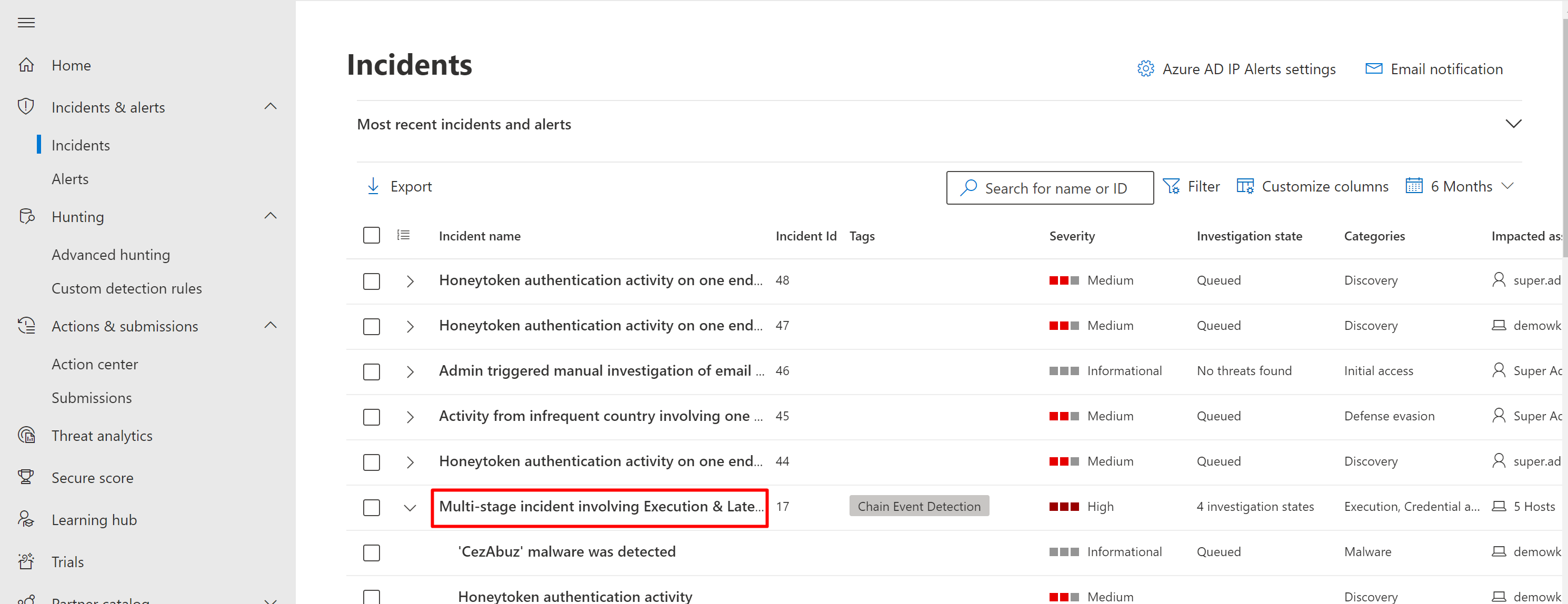Click the Learning hub icon
The width and height of the screenshot is (1568, 604).
pos(26,519)
